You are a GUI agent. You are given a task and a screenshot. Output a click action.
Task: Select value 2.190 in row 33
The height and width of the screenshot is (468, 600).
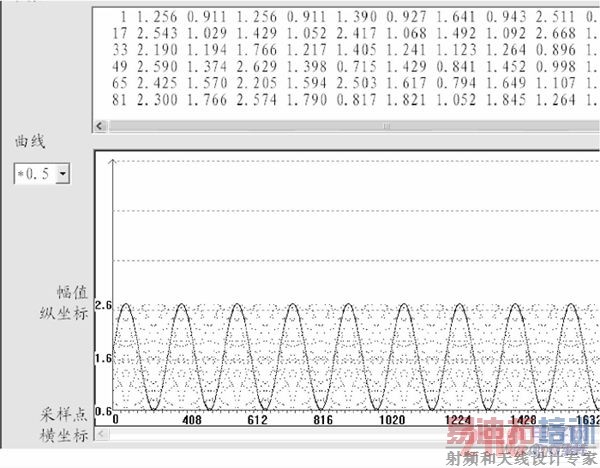(157, 50)
